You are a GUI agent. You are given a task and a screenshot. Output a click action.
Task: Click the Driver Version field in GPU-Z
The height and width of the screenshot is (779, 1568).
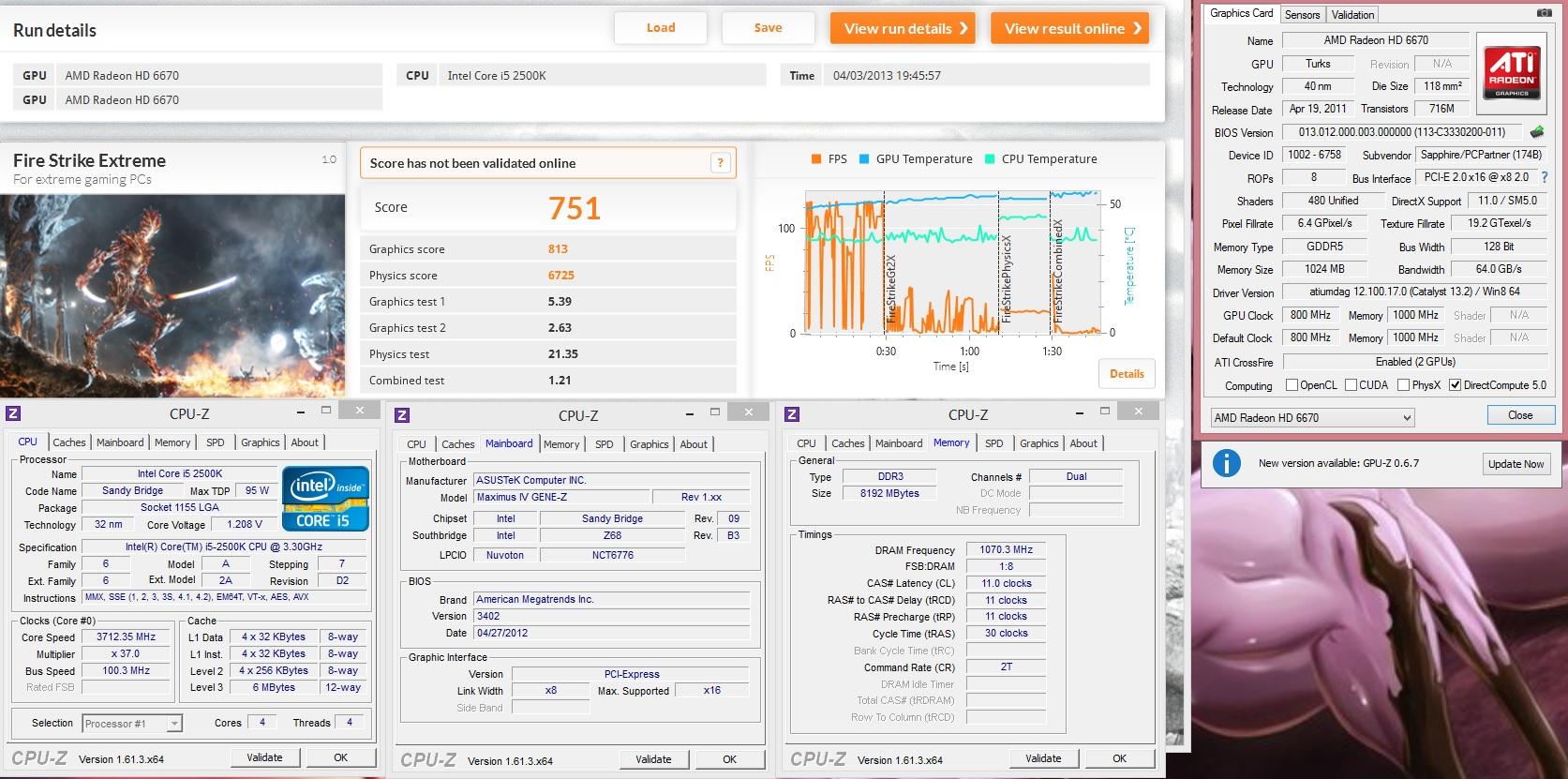1414,292
